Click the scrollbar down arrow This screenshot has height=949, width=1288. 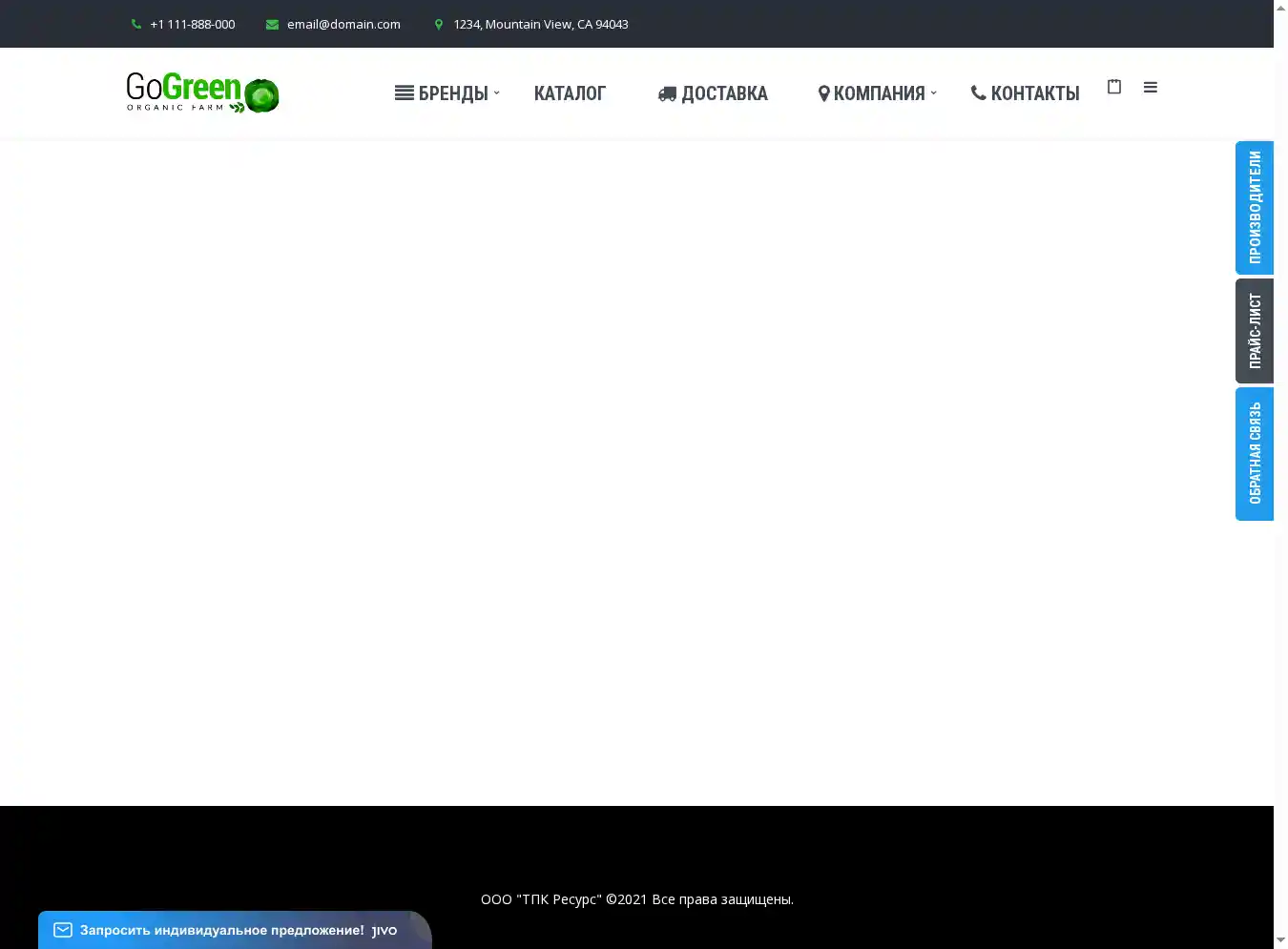tap(1280, 940)
